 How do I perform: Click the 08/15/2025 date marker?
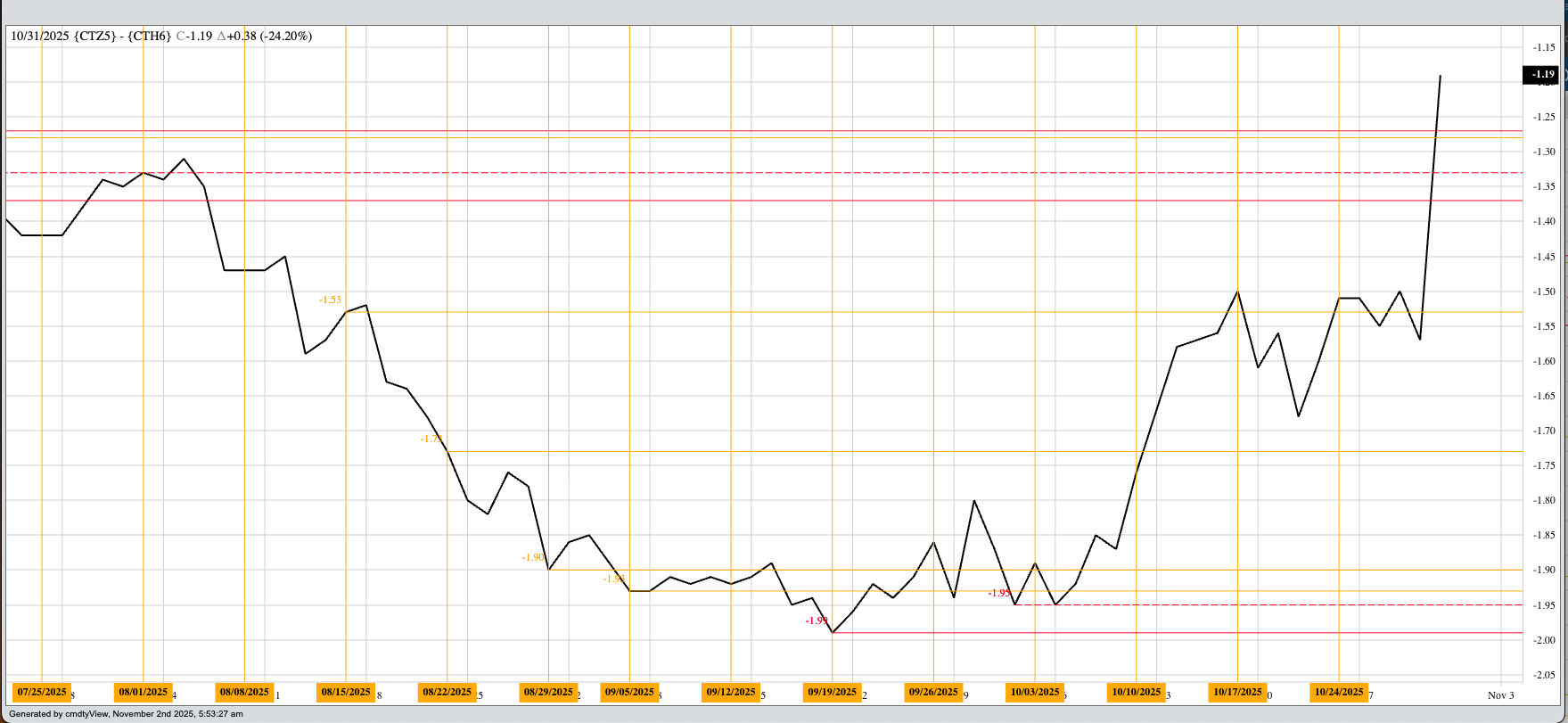tap(346, 692)
